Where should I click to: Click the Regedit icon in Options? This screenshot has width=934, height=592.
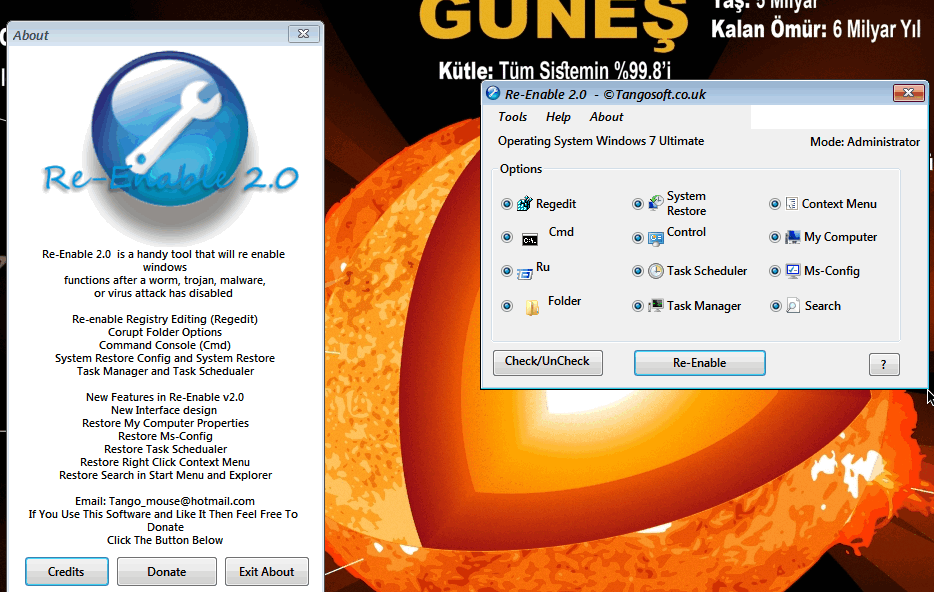point(524,204)
